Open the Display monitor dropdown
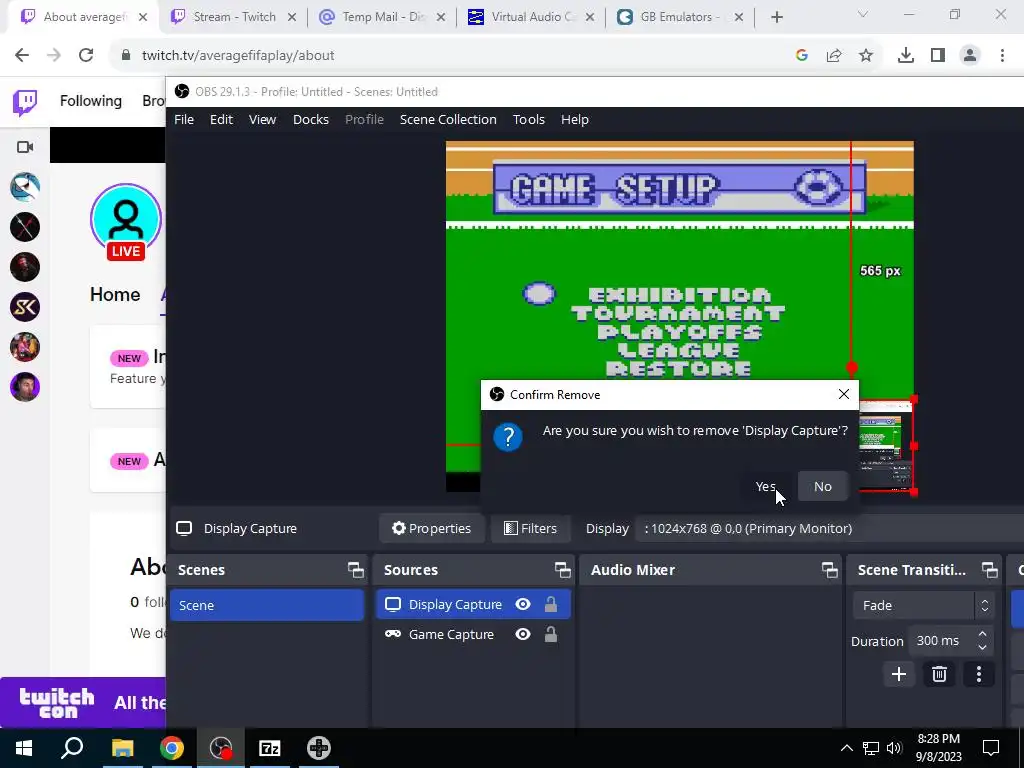The width and height of the screenshot is (1024, 768). click(829, 528)
